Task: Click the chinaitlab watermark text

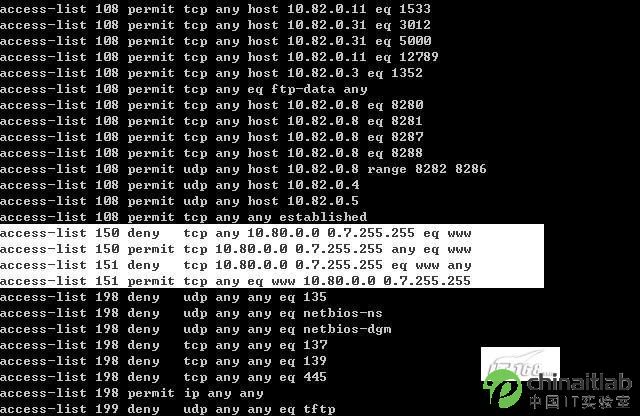Action: tap(580, 383)
